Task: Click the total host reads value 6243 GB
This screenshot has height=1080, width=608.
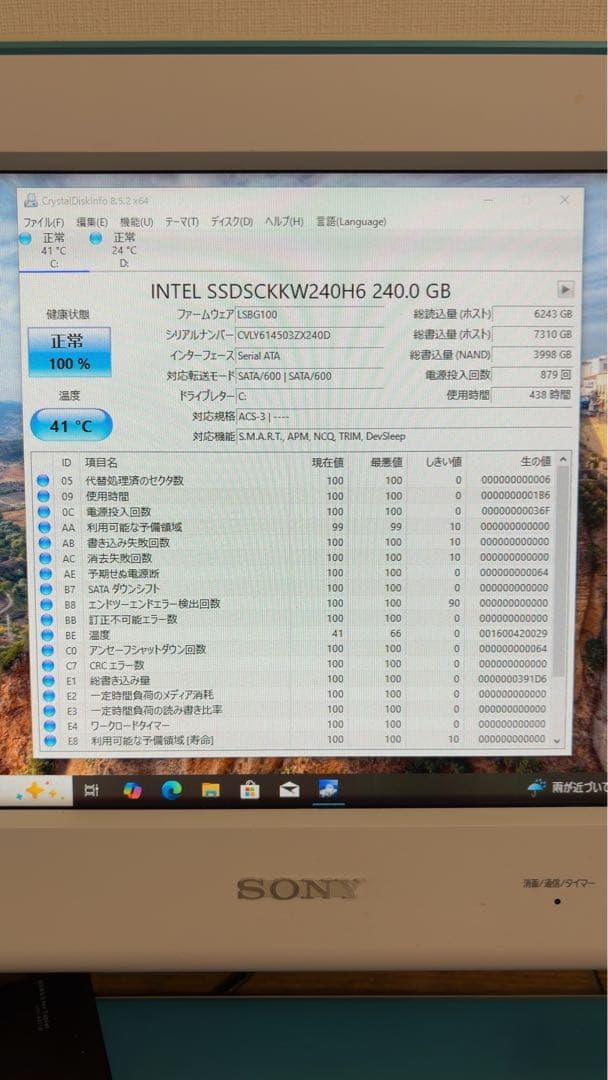Action: [534, 313]
